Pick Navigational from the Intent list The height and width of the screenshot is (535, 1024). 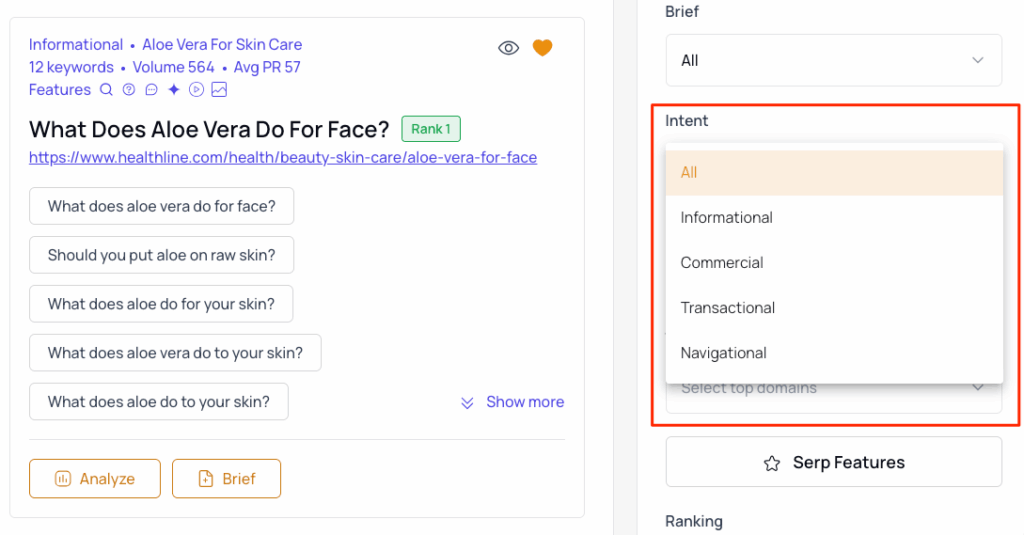[x=724, y=352]
